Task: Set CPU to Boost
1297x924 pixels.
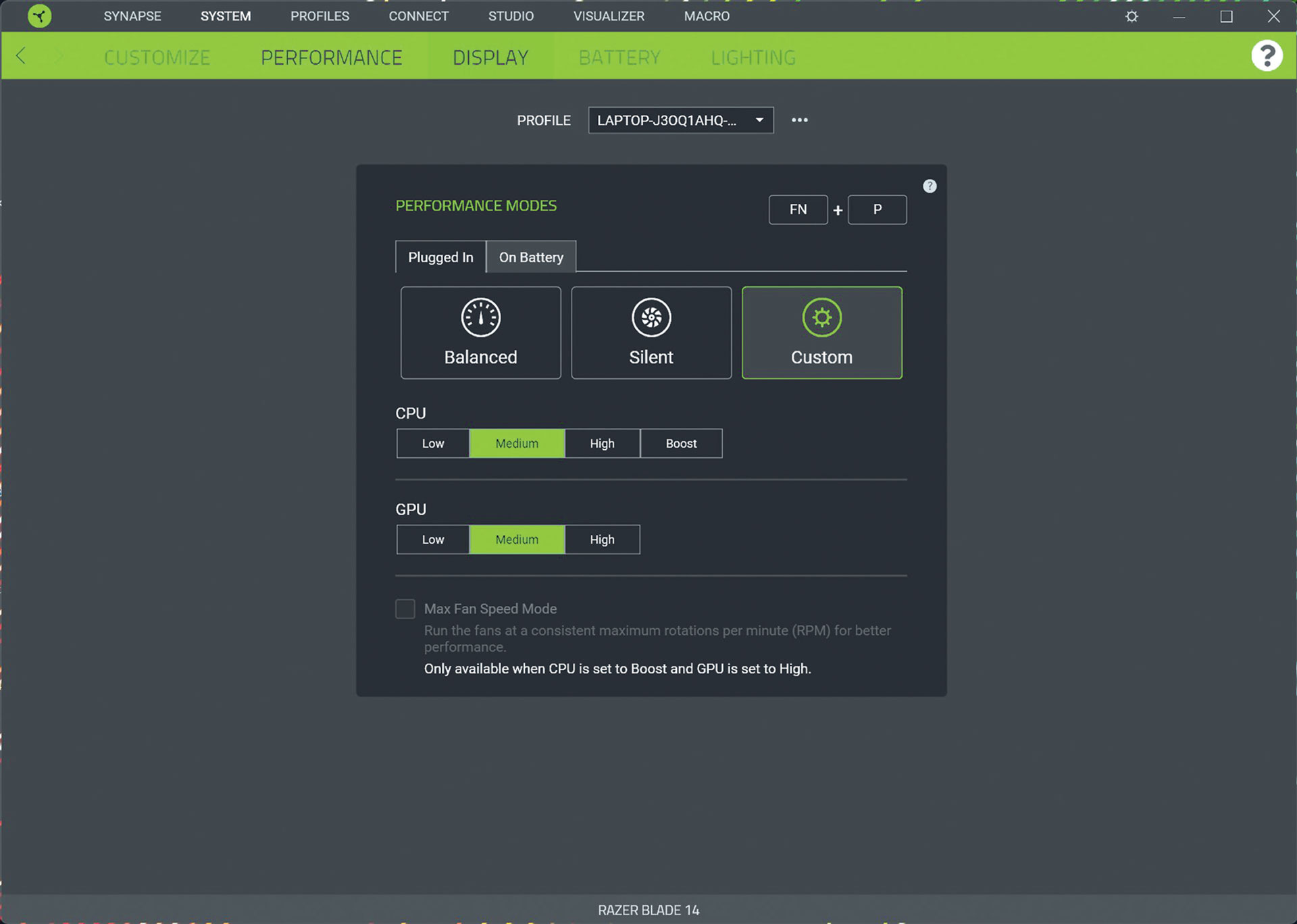Action: pyautogui.click(x=680, y=444)
